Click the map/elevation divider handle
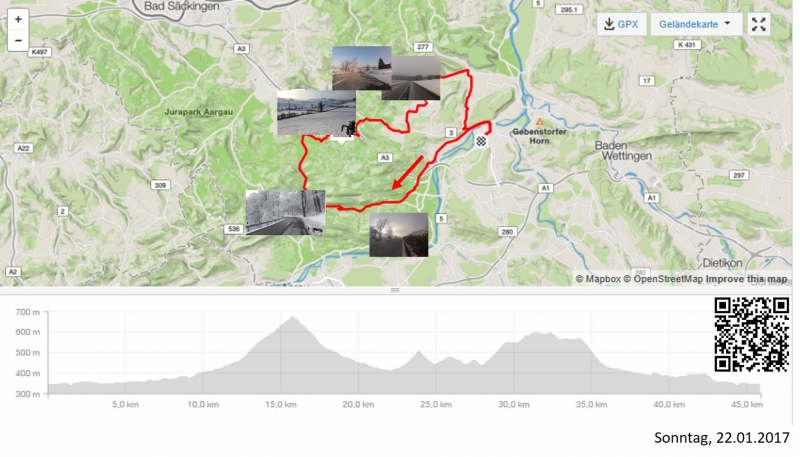 pos(395,290)
